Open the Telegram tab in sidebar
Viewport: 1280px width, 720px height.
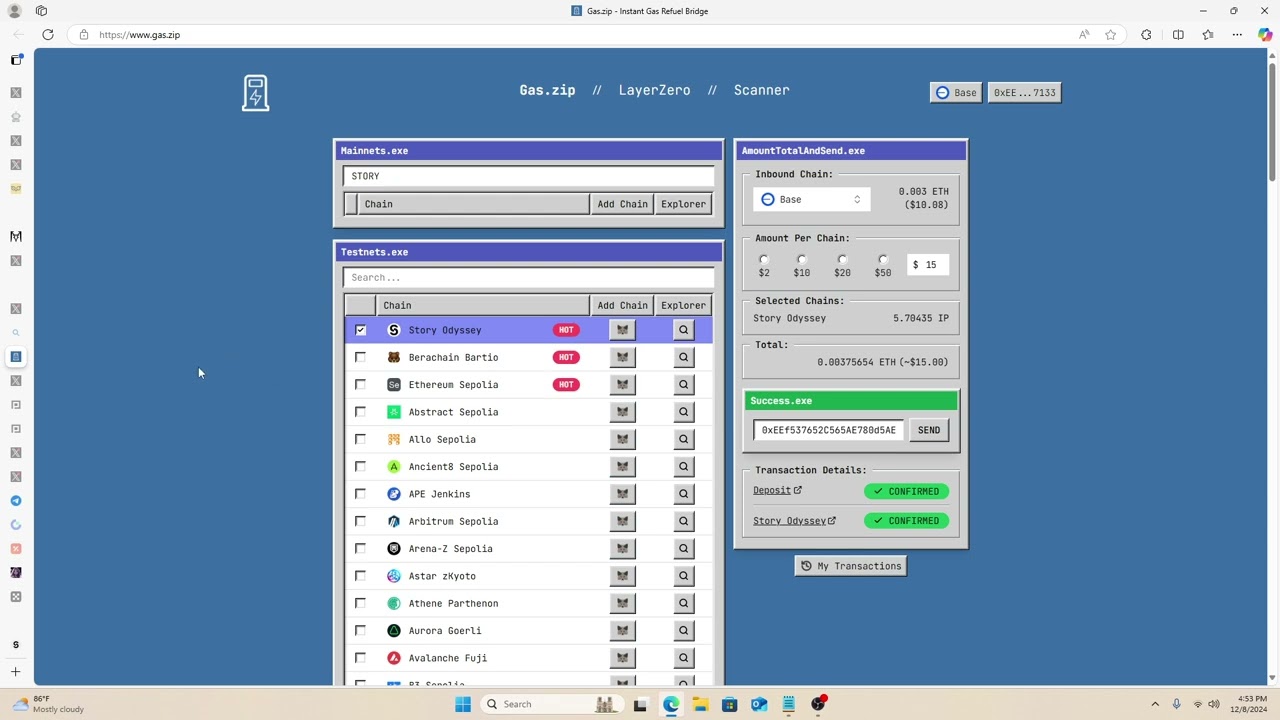(15, 501)
